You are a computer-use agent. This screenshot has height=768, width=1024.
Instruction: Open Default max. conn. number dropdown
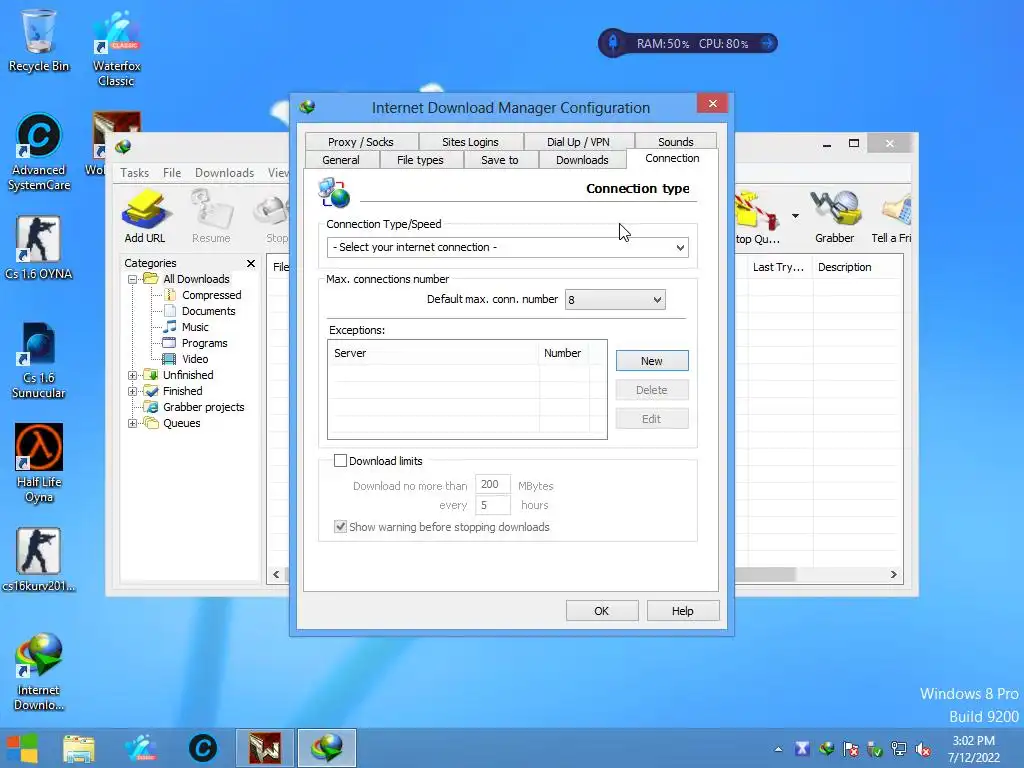click(615, 300)
